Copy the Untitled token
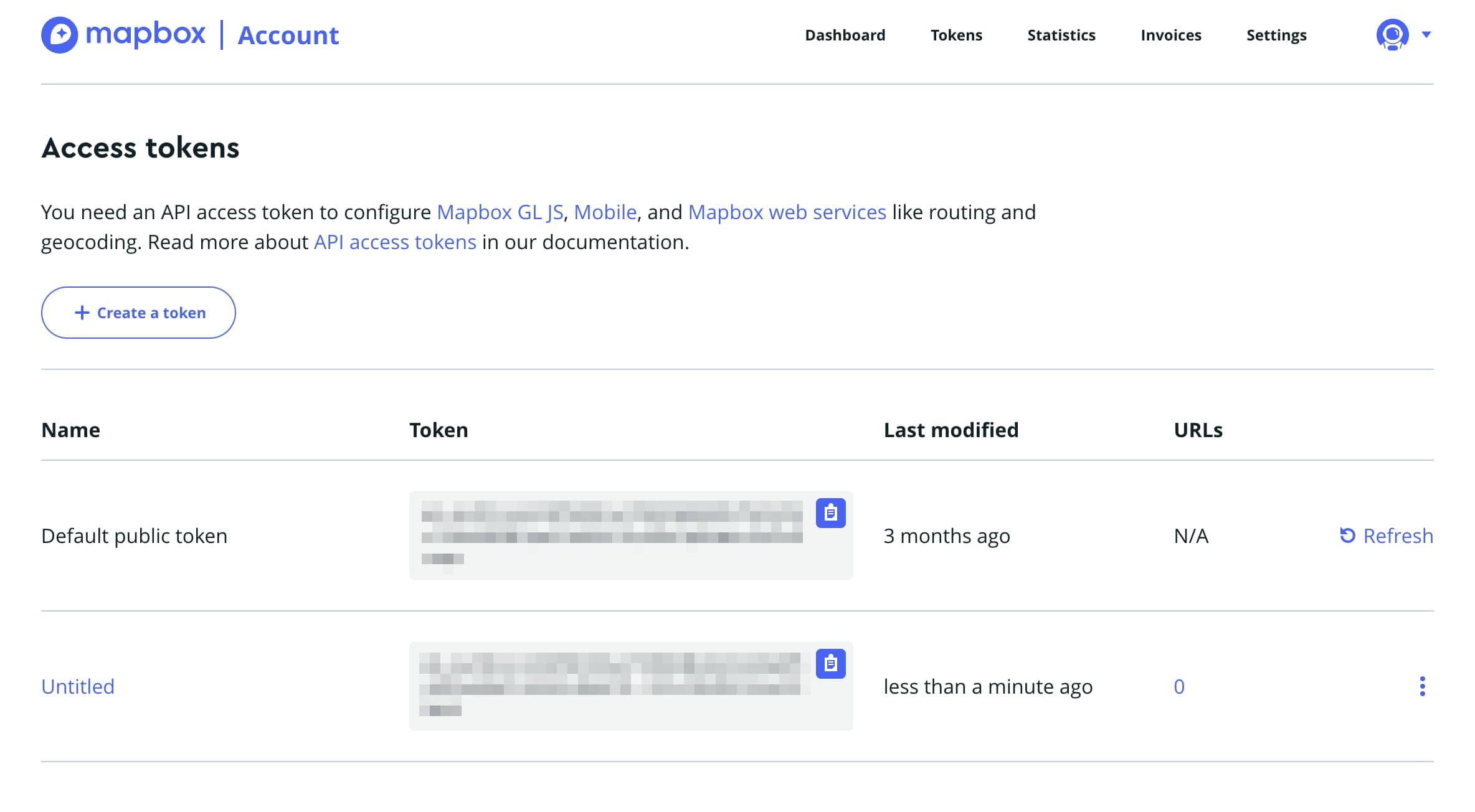Viewport: 1475px width, 812px height. tap(830, 664)
